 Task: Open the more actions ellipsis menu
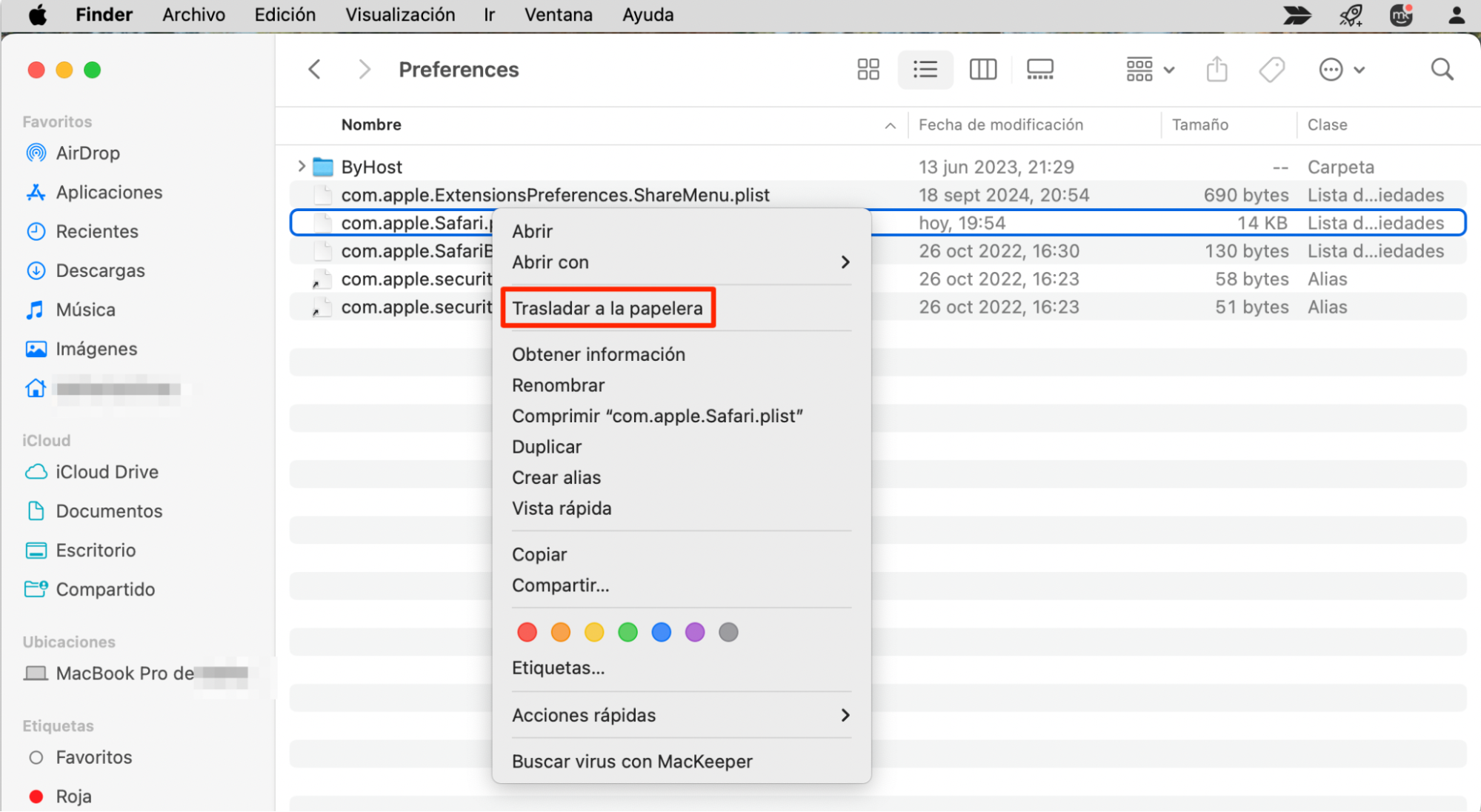pos(1342,70)
